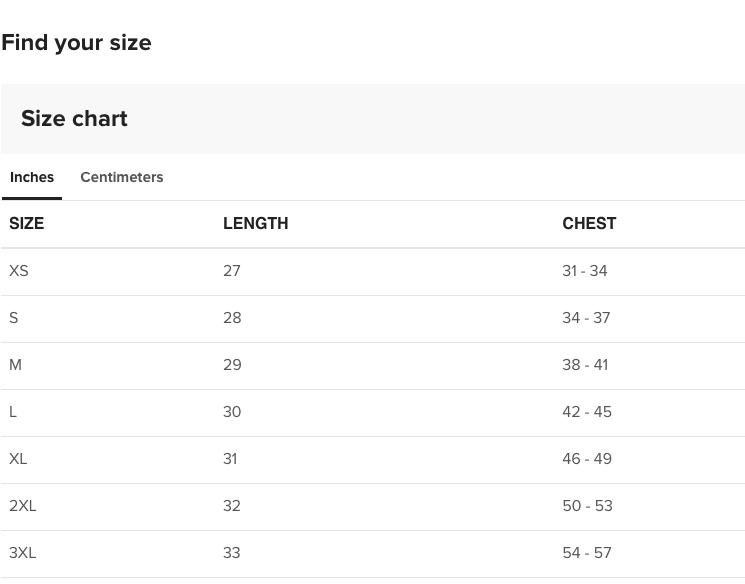This screenshot has height=584, width=745.
Task: Select the 2XL size row label
Action: [23, 506]
